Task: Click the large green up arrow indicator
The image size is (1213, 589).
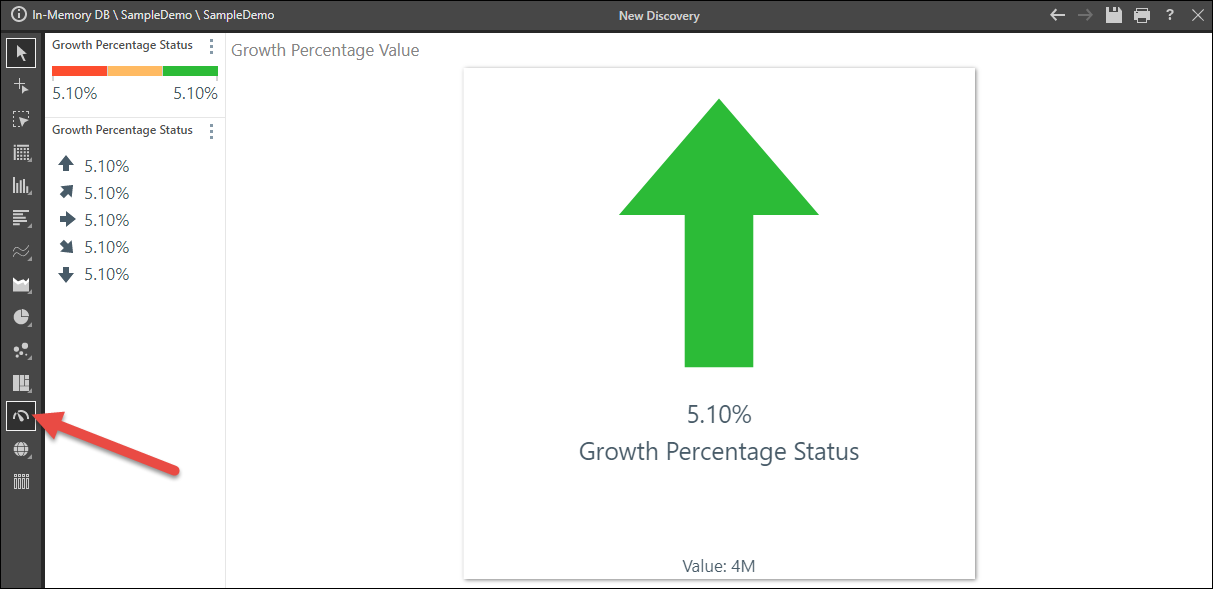Action: click(x=719, y=232)
